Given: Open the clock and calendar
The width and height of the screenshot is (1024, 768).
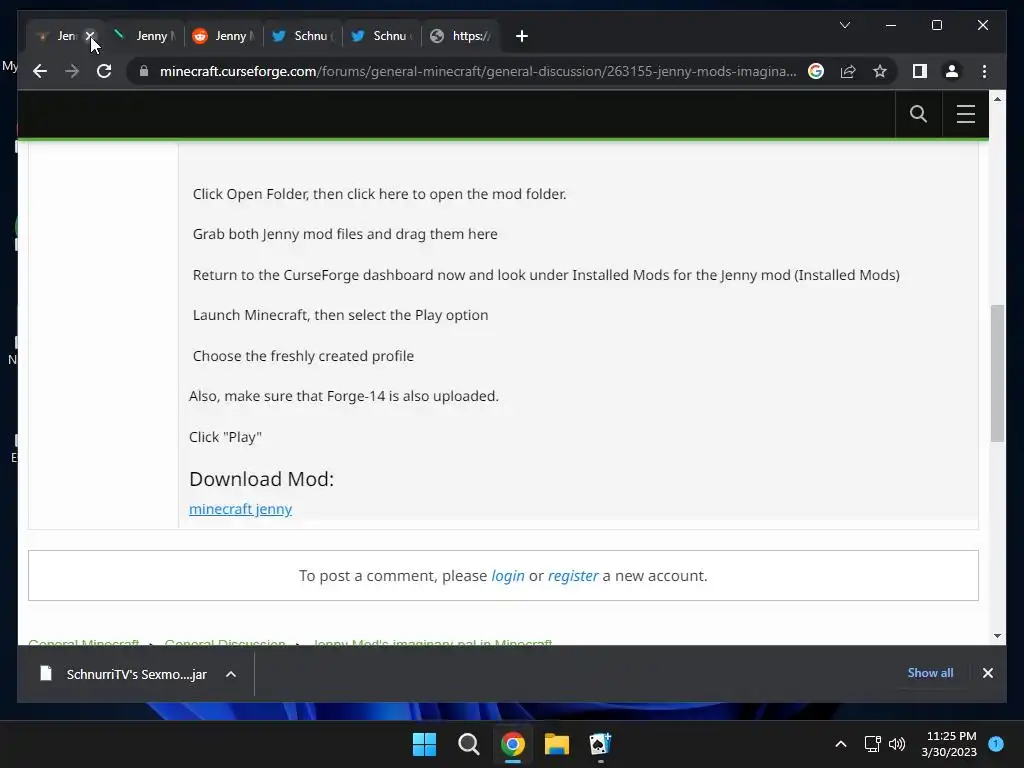Looking at the screenshot, I should (949, 744).
